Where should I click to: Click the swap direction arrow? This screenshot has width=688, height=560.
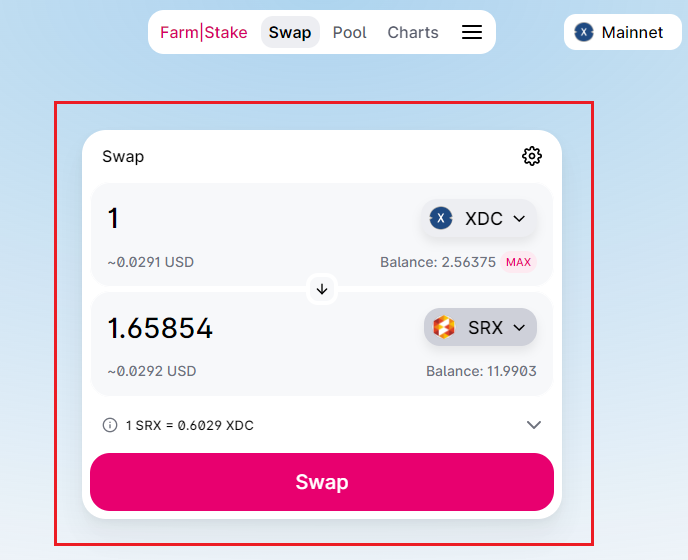[322, 290]
